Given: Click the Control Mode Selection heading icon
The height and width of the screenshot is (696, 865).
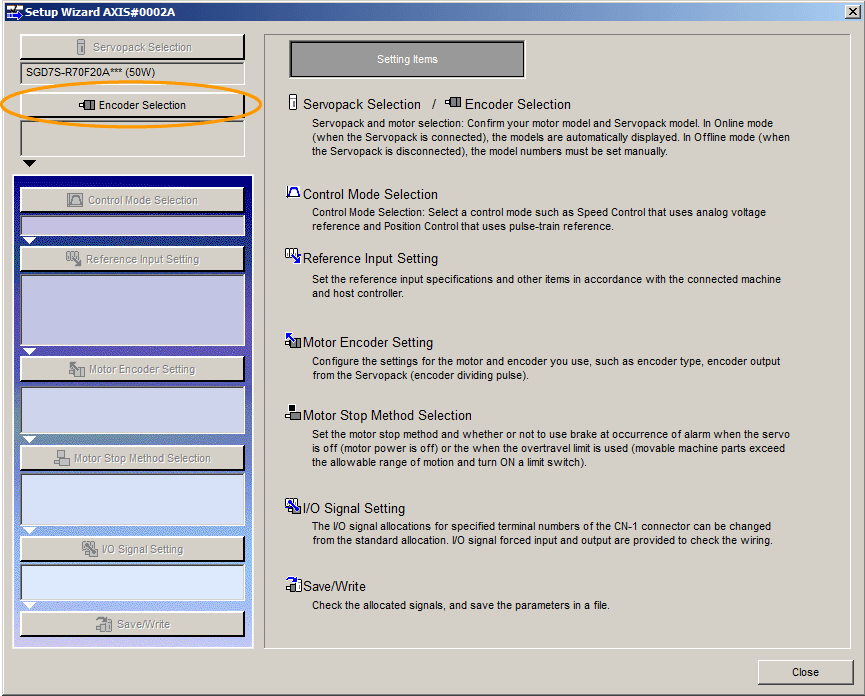Looking at the screenshot, I should (293, 193).
